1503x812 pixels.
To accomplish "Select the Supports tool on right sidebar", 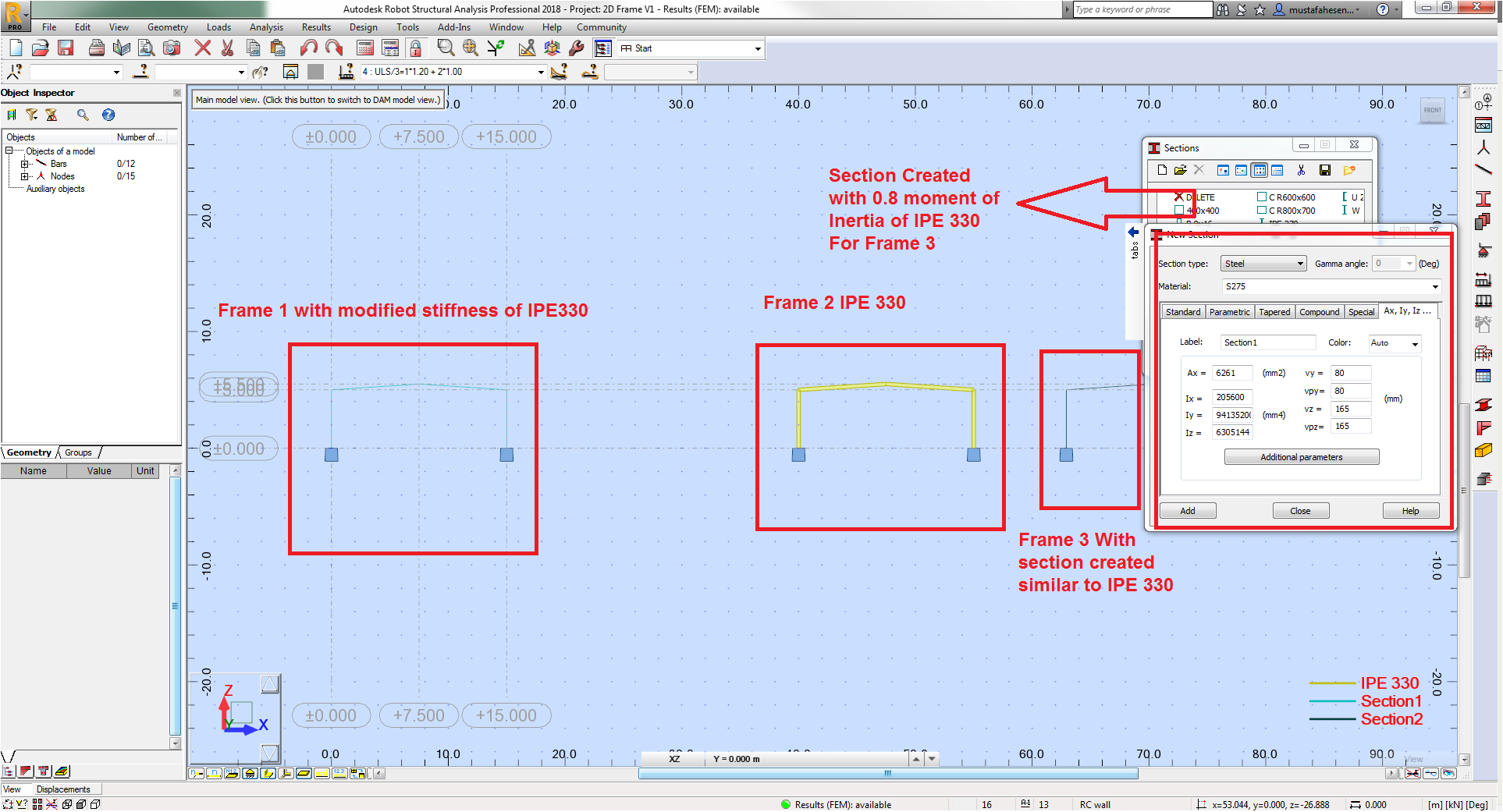I will 1486,249.
